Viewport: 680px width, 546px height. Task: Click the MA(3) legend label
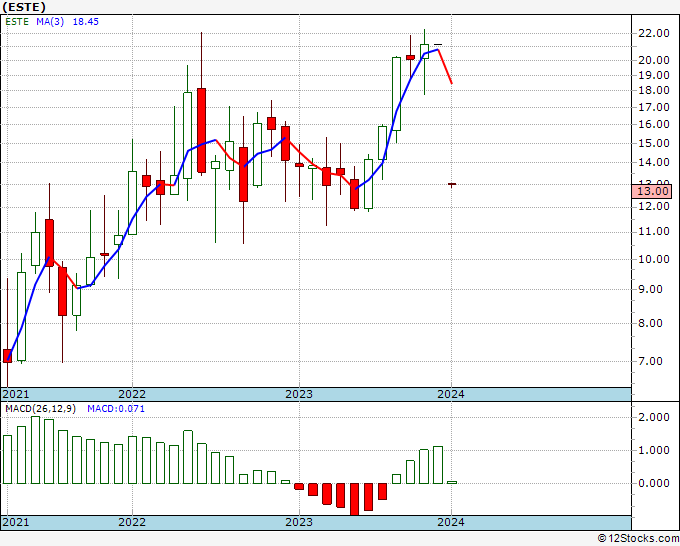point(50,22)
